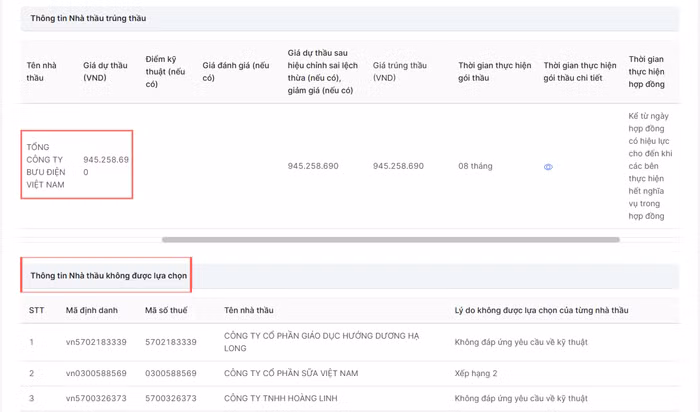Select tax code 5700326373

pos(171,398)
